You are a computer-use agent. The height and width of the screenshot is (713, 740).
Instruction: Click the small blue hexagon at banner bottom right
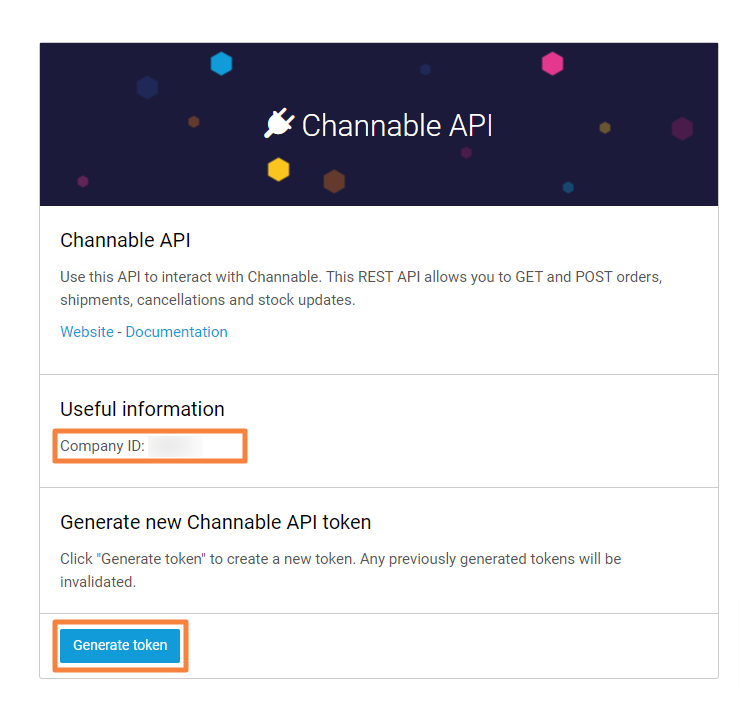click(568, 187)
